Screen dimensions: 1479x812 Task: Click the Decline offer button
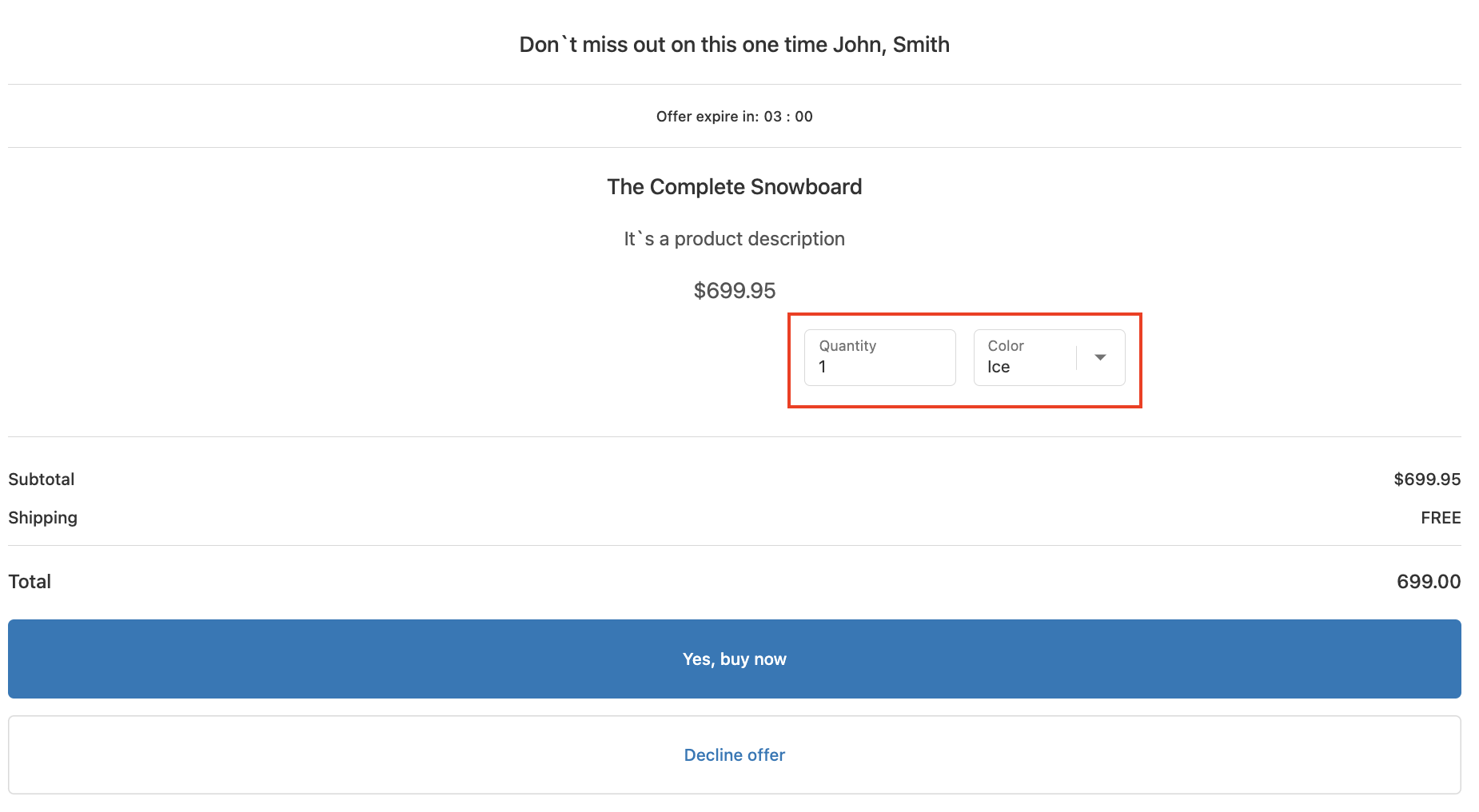[x=734, y=754]
